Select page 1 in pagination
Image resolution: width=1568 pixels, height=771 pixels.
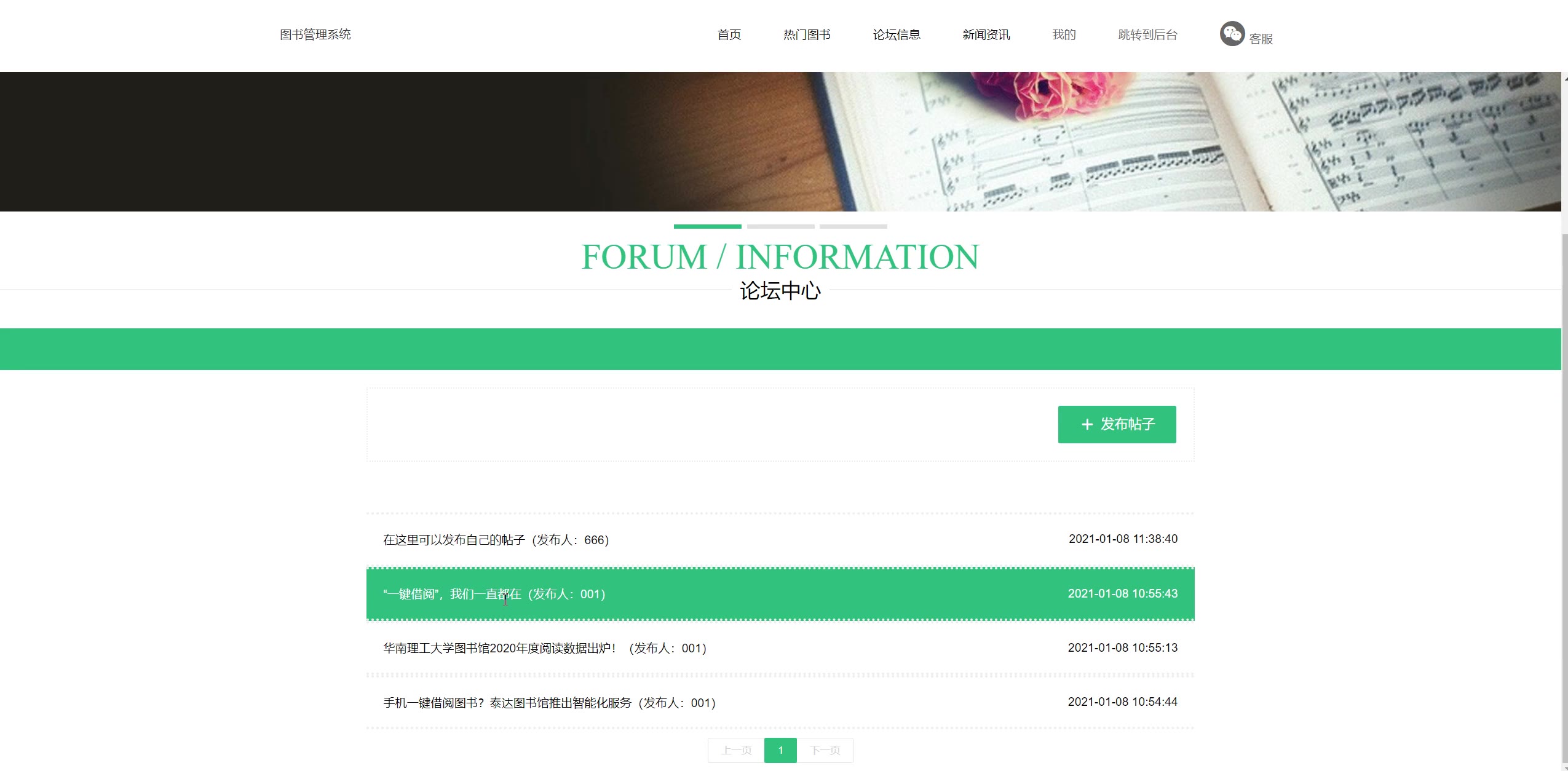[x=780, y=750]
